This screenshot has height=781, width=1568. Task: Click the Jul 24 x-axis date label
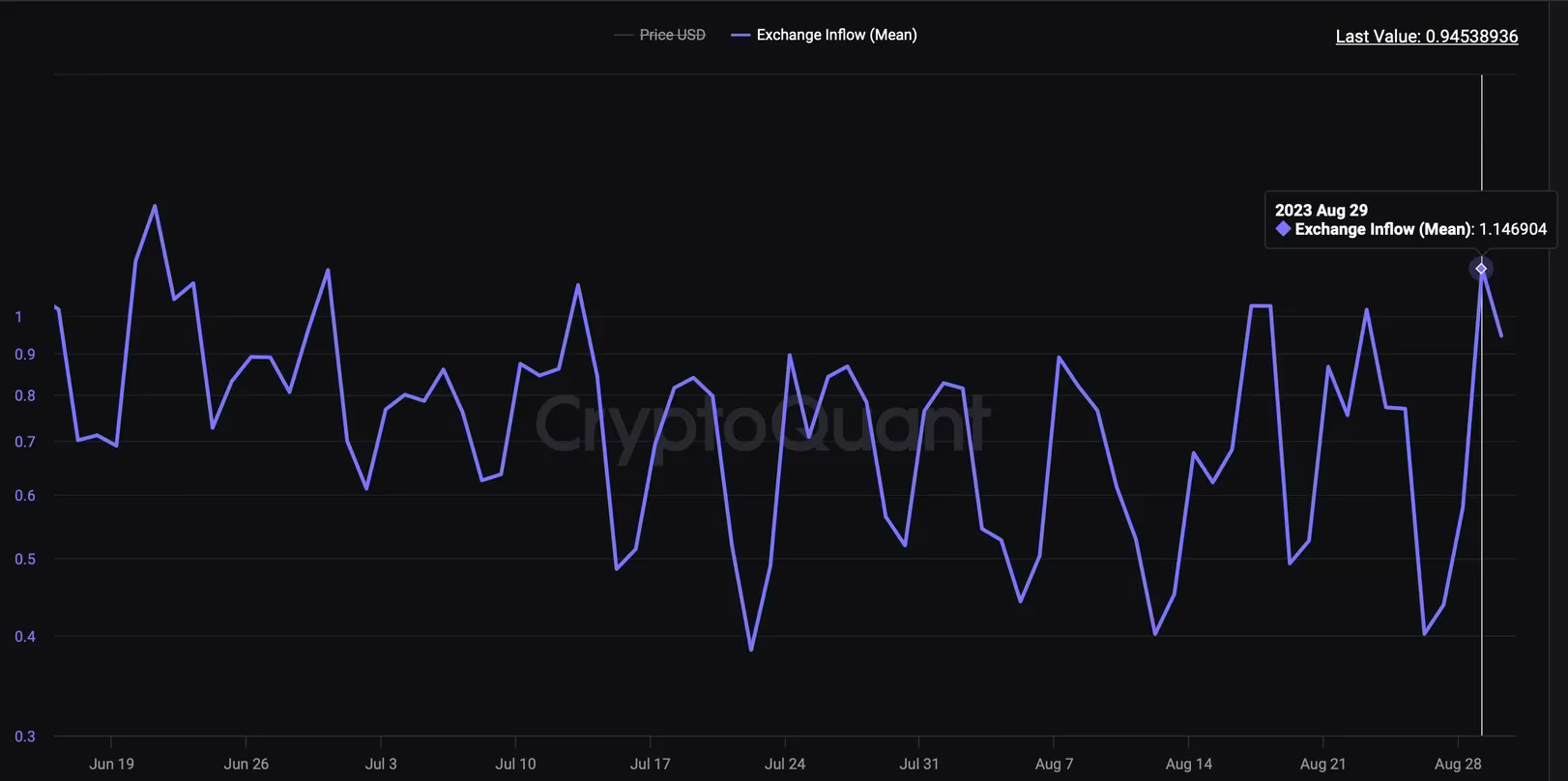[784, 764]
